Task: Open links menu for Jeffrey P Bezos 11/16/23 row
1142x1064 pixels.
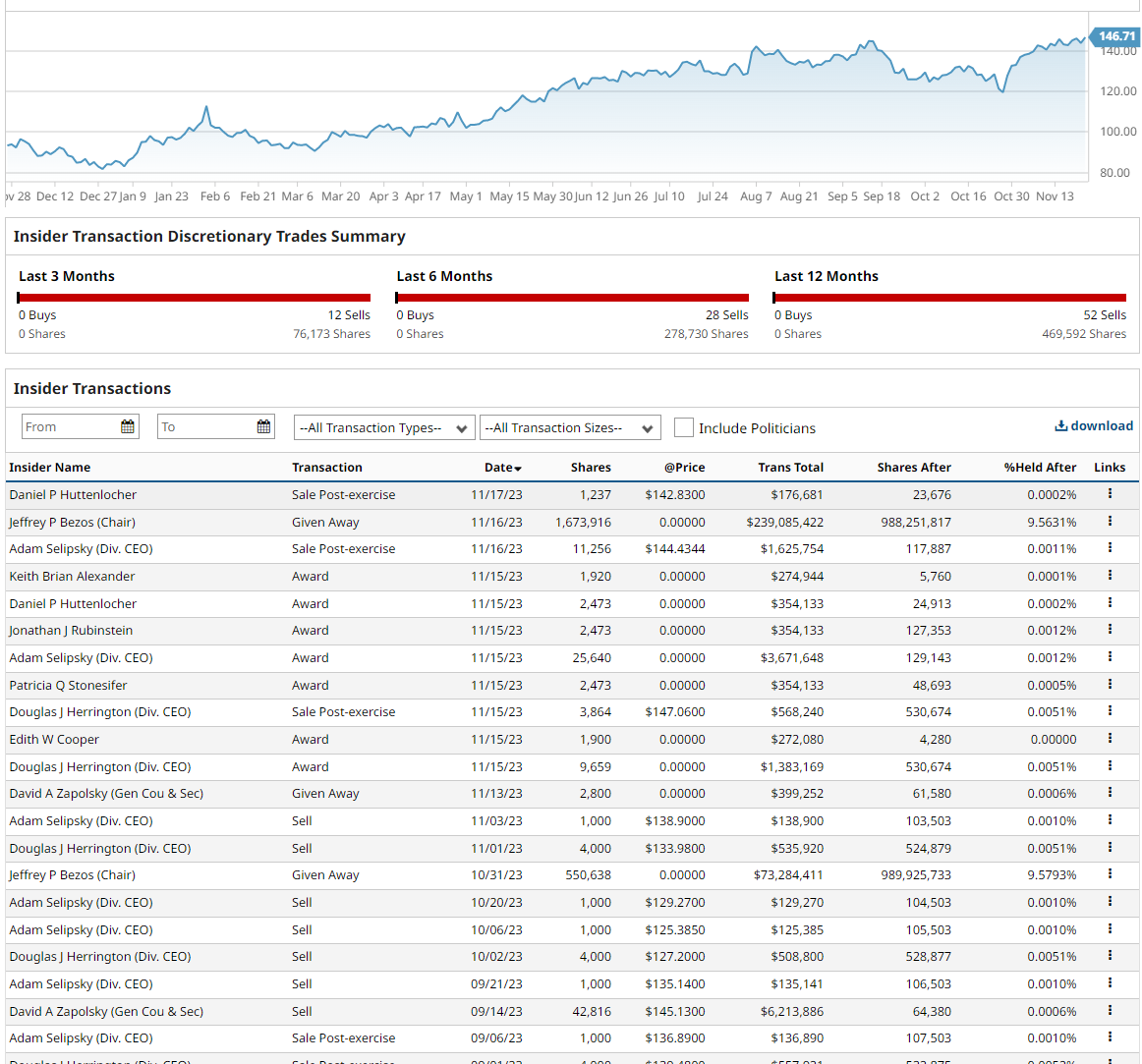Action: tap(1110, 522)
